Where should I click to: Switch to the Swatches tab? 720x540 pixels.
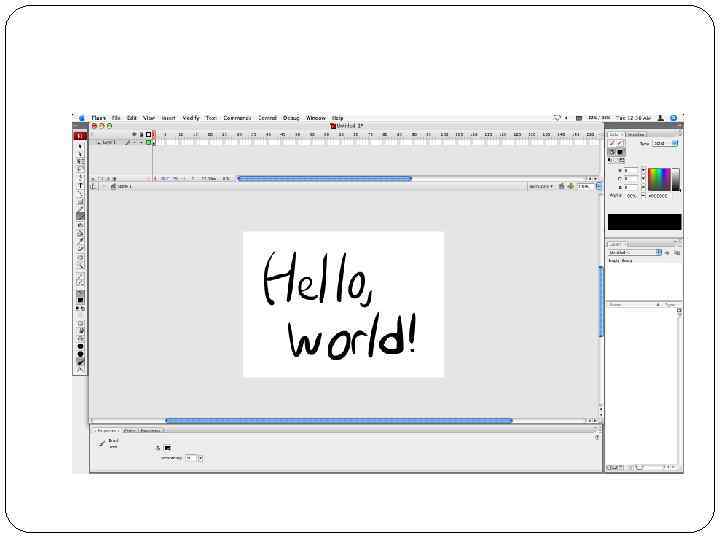pyautogui.click(x=636, y=135)
